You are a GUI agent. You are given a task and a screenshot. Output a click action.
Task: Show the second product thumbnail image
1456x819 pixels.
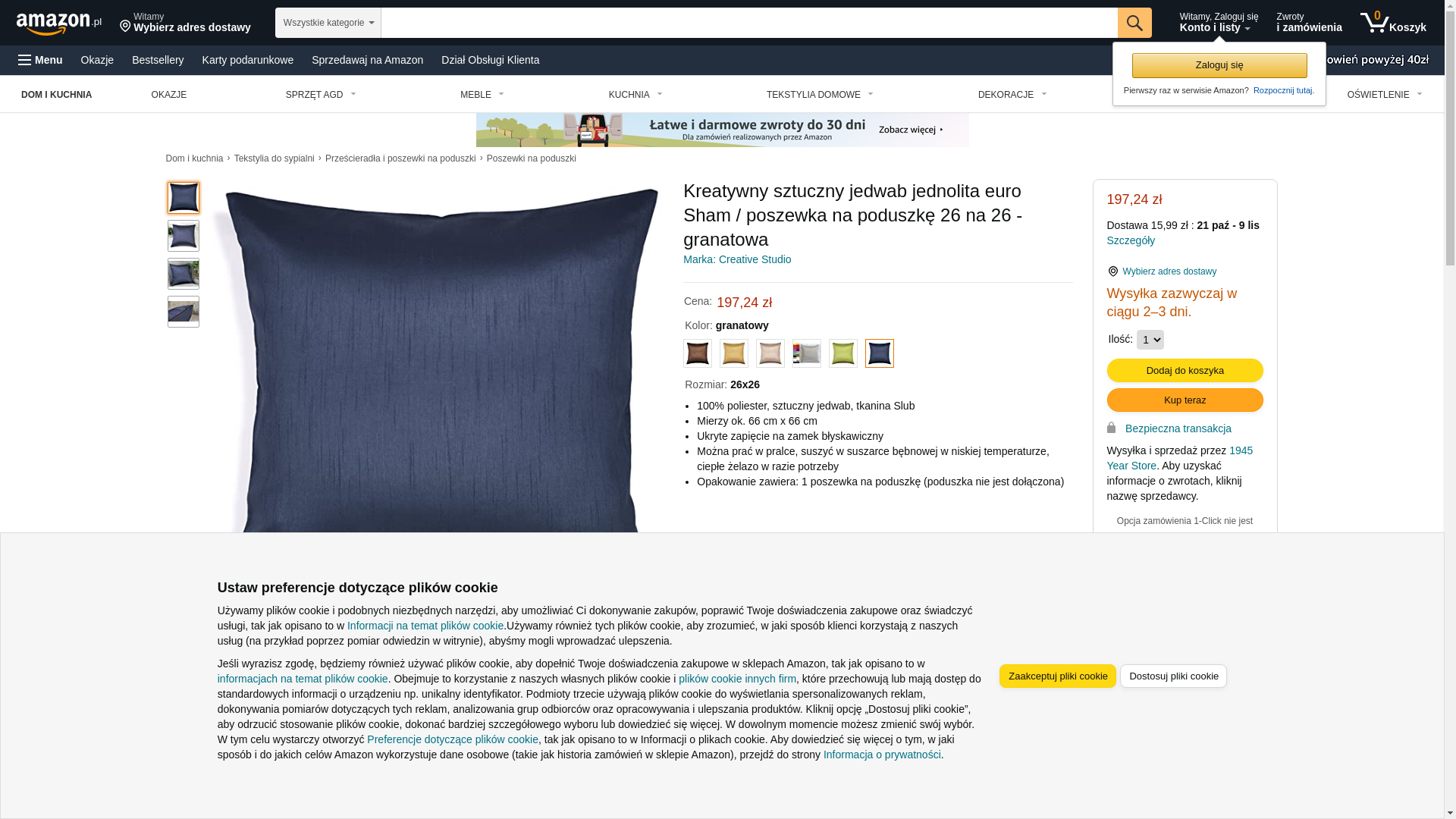point(184,236)
